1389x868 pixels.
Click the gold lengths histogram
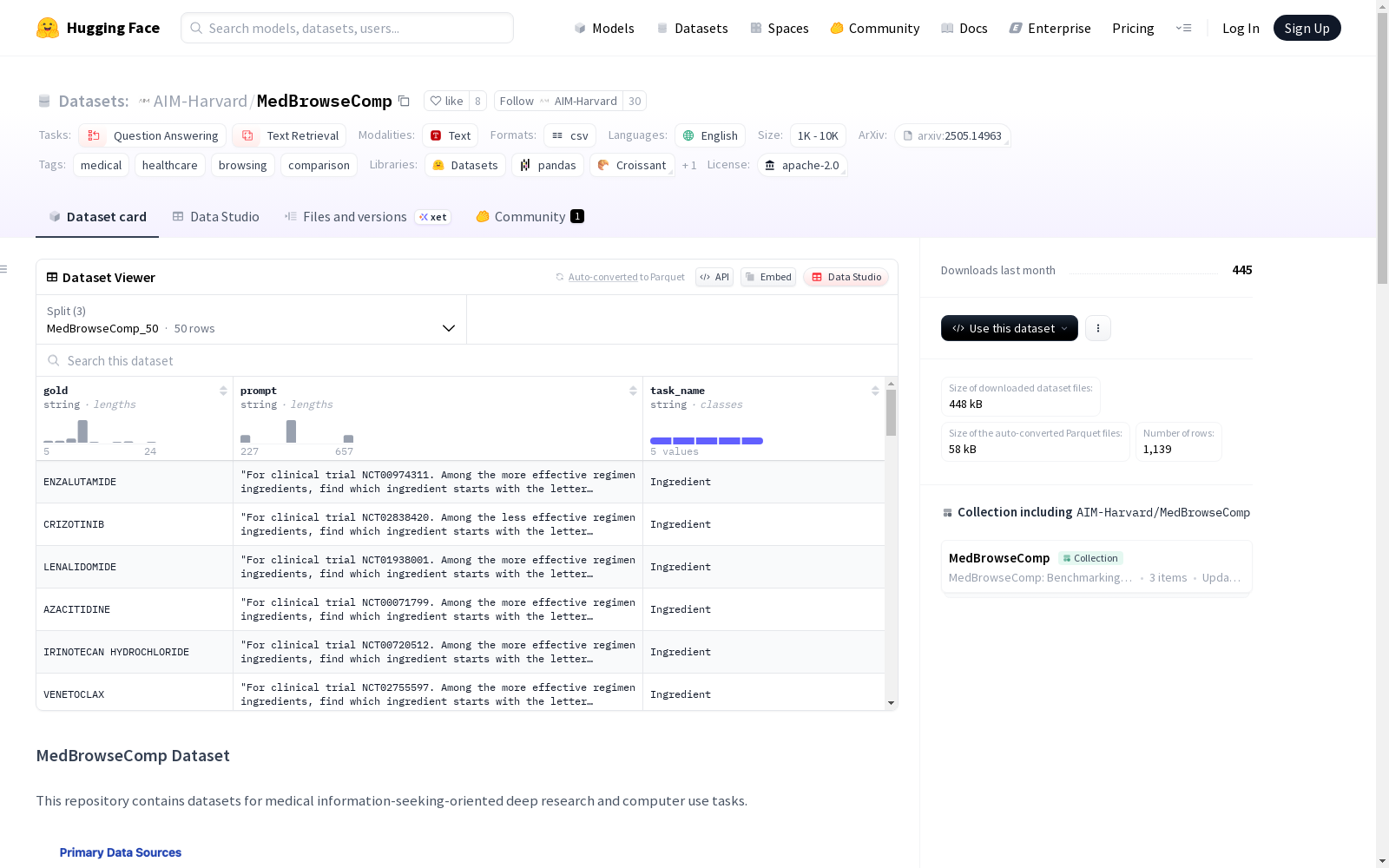100,431
